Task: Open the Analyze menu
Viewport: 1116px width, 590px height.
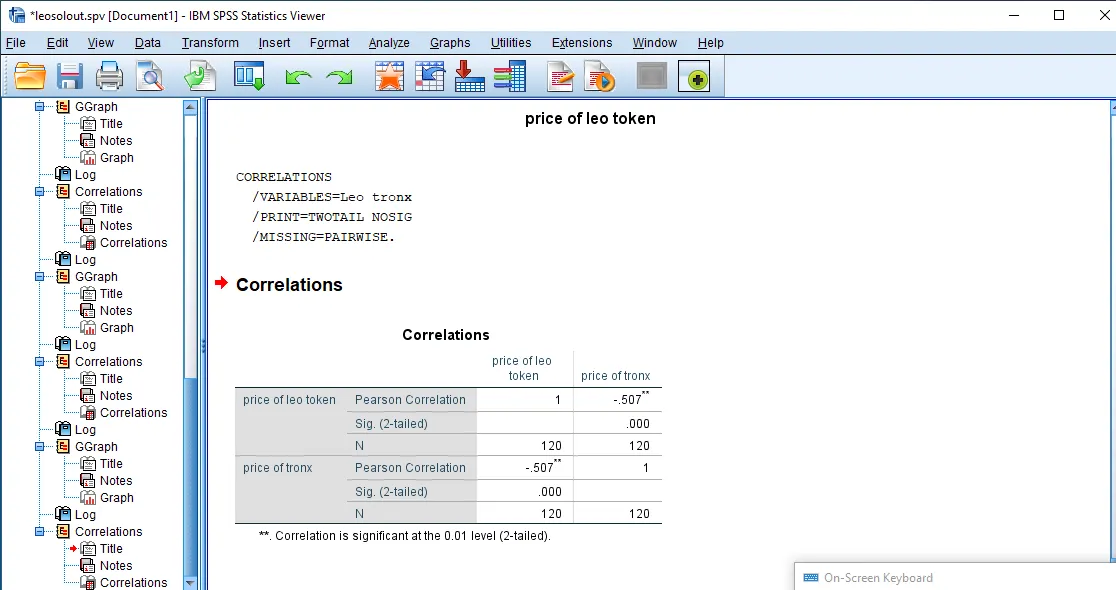Action: pos(389,43)
